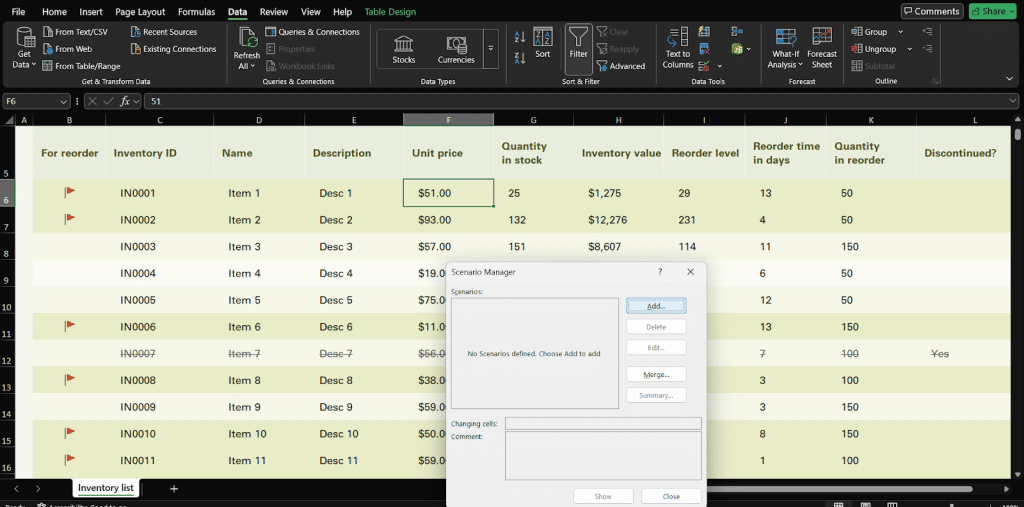This screenshot has height=507, width=1024.
Task: Click the select-all corner triangle
Action: [x=8, y=120]
